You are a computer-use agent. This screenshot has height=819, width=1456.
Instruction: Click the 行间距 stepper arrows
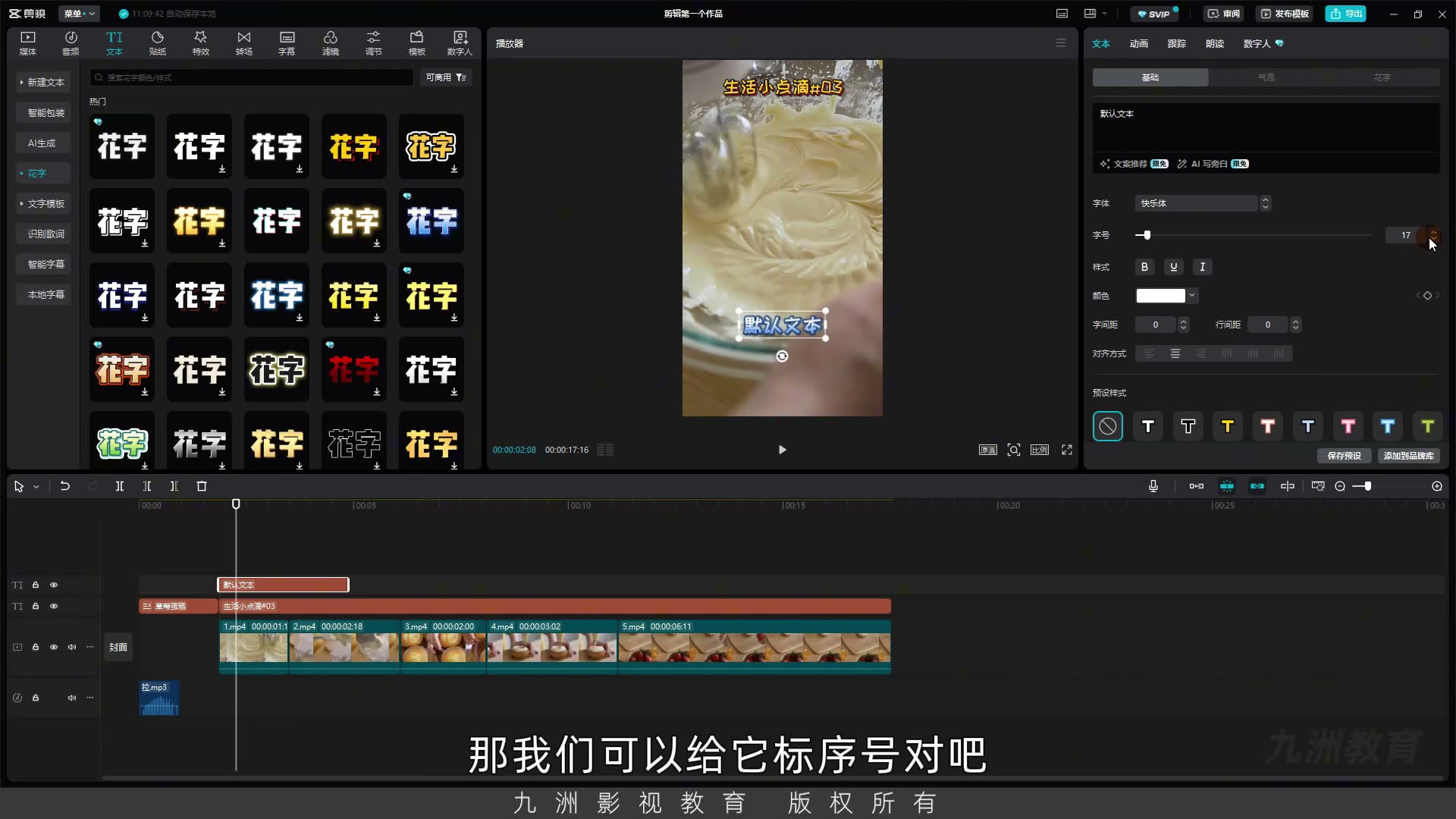(1295, 325)
